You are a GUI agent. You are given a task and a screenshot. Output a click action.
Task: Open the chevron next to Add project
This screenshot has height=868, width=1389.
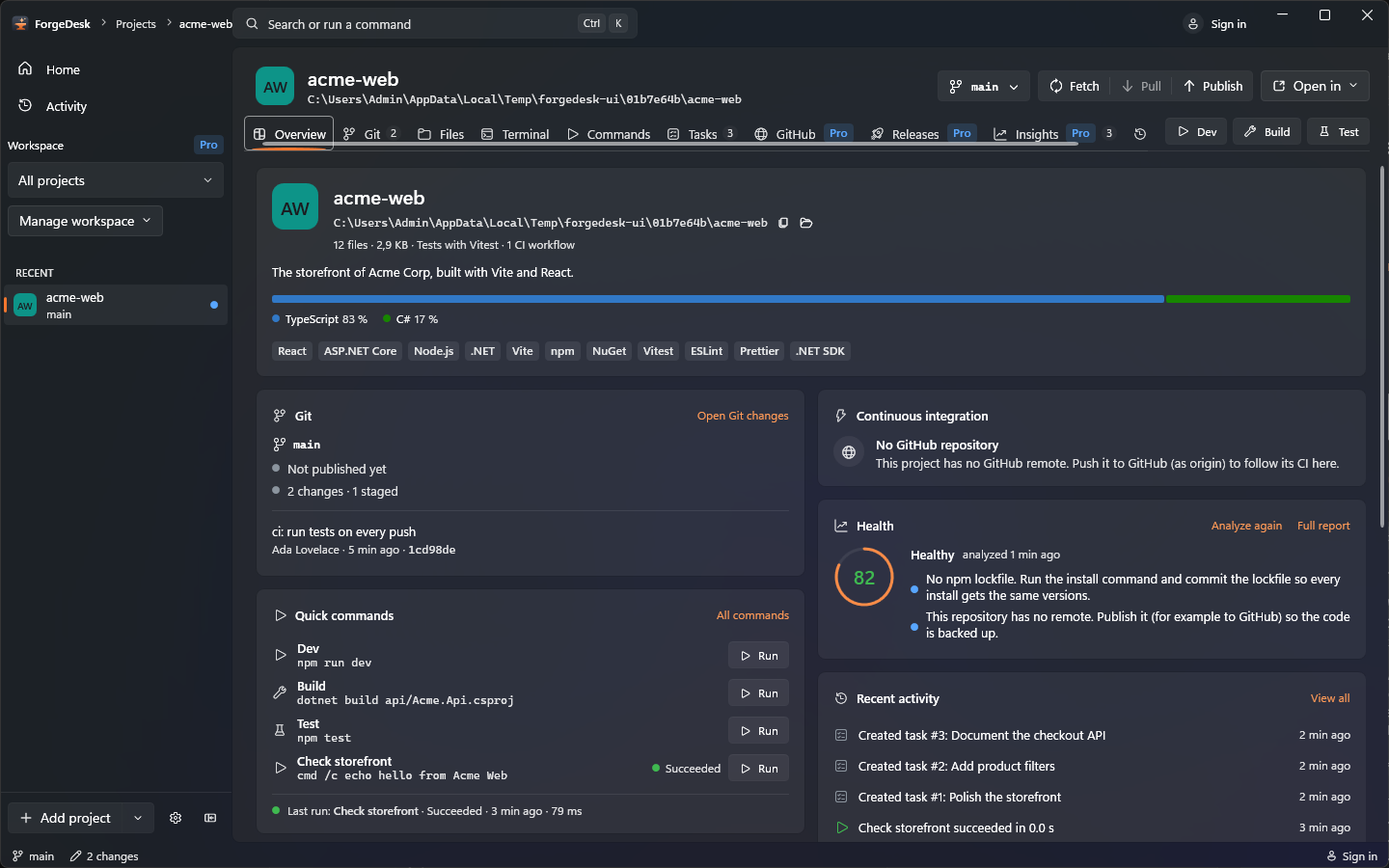click(x=138, y=818)
